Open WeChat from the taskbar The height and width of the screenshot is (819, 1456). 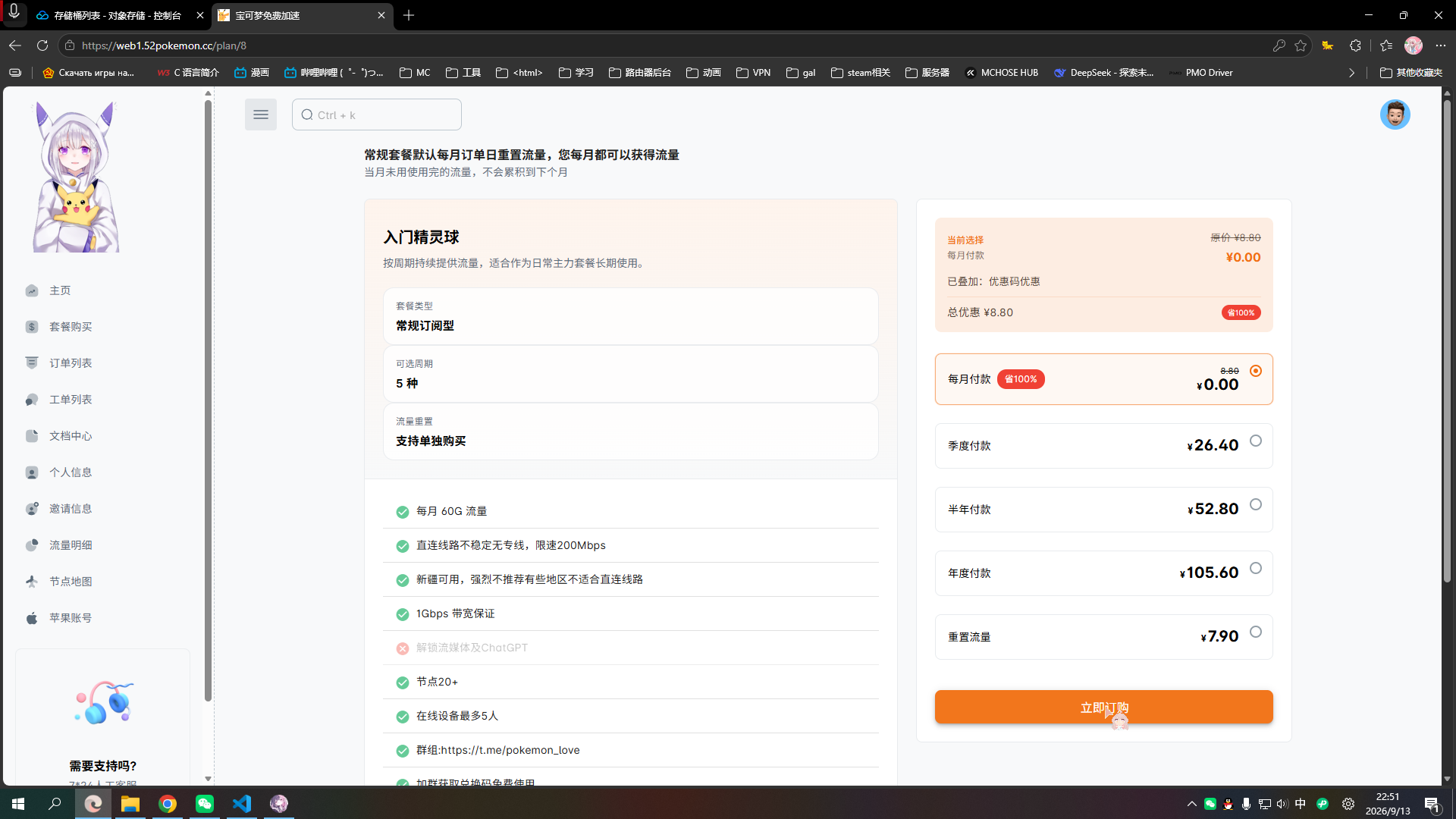click(205, 804)
